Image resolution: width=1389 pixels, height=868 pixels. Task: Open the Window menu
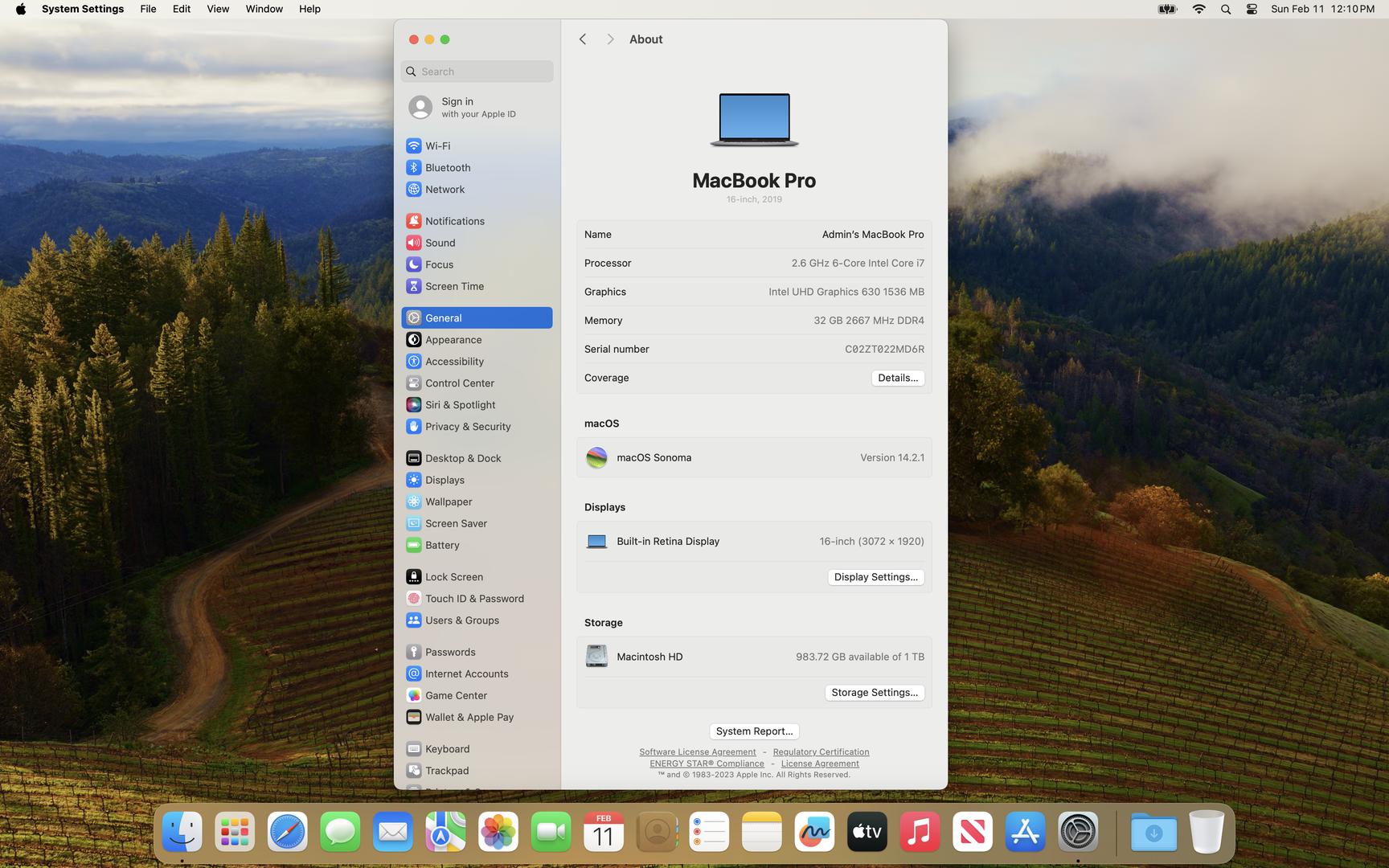pos(264,10)
